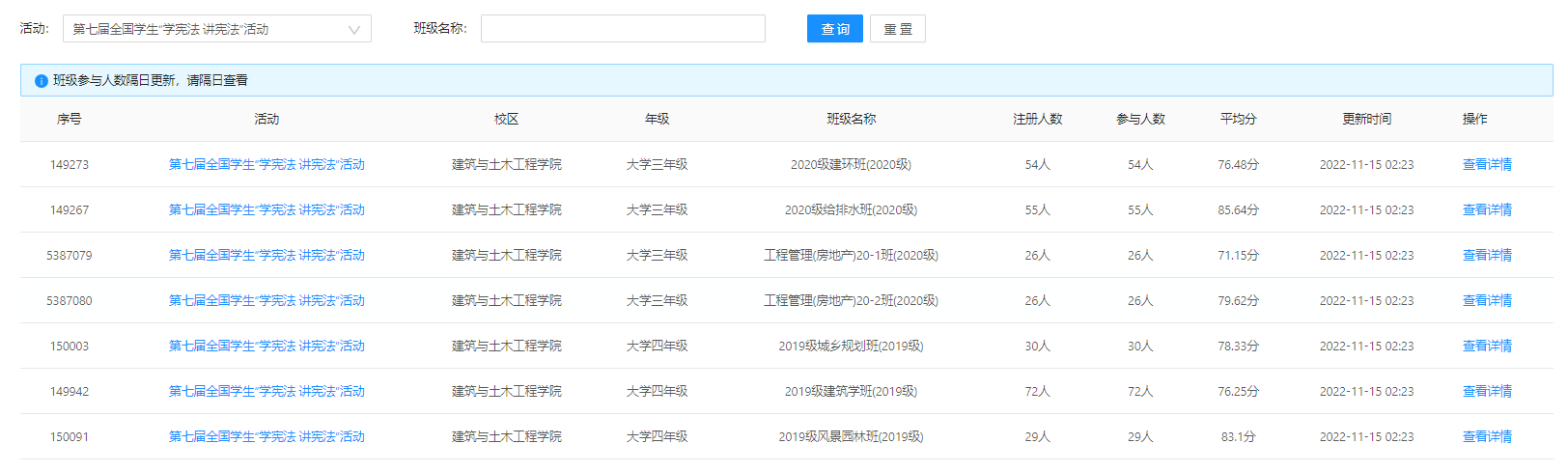
Task: Select class name 工程管理(房地产)20-2班(2020级)
Action: (852, 300)
